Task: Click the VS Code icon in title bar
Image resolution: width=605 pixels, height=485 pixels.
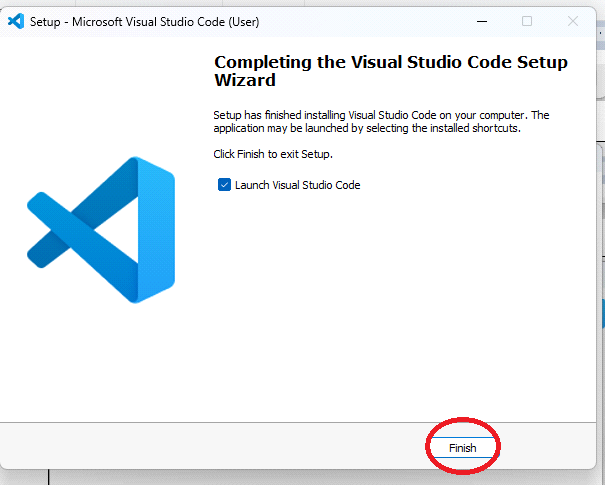Action: [15, 21]
